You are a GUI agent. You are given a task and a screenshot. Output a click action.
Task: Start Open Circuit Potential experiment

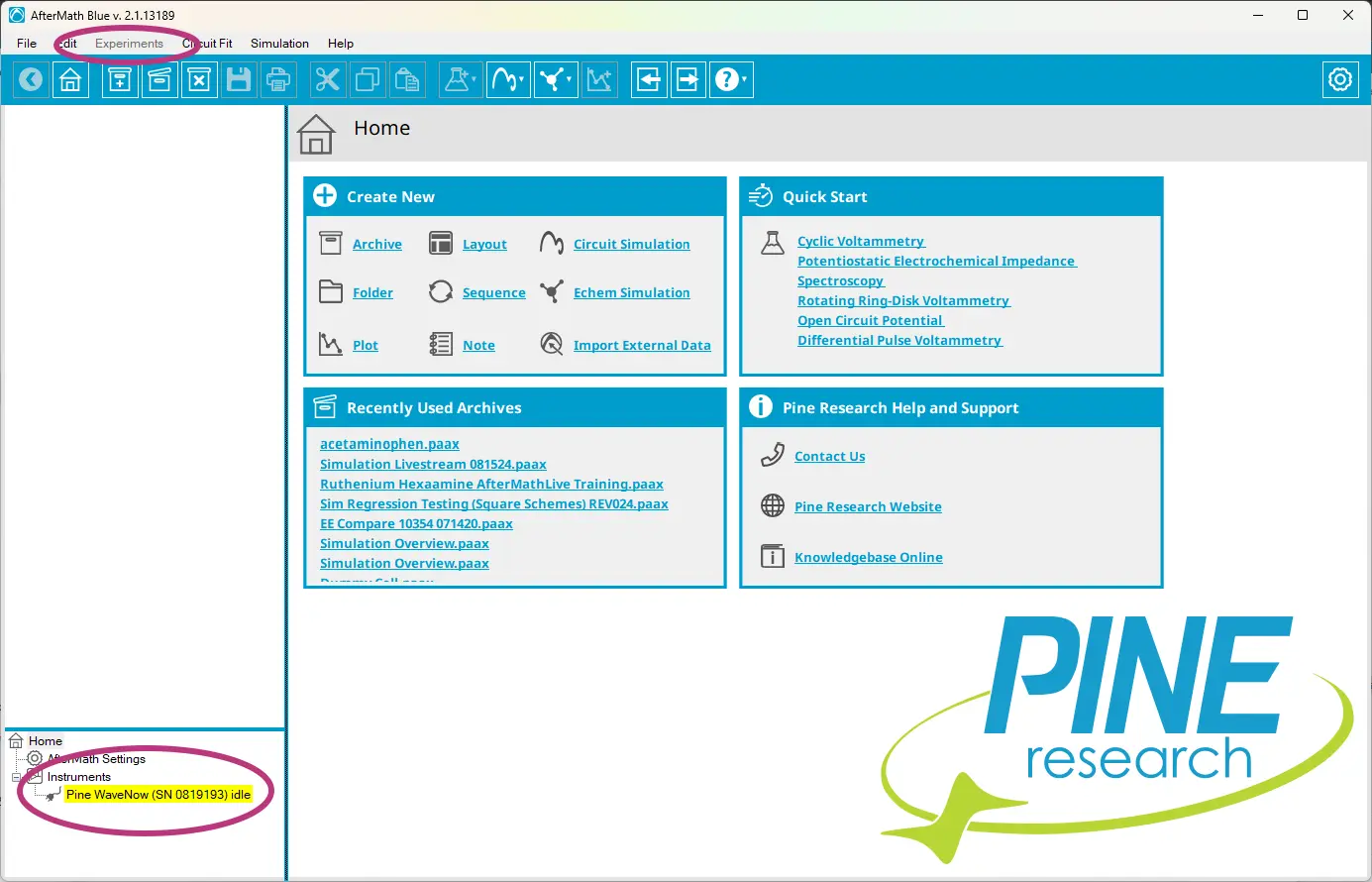[x=871, y=320]
